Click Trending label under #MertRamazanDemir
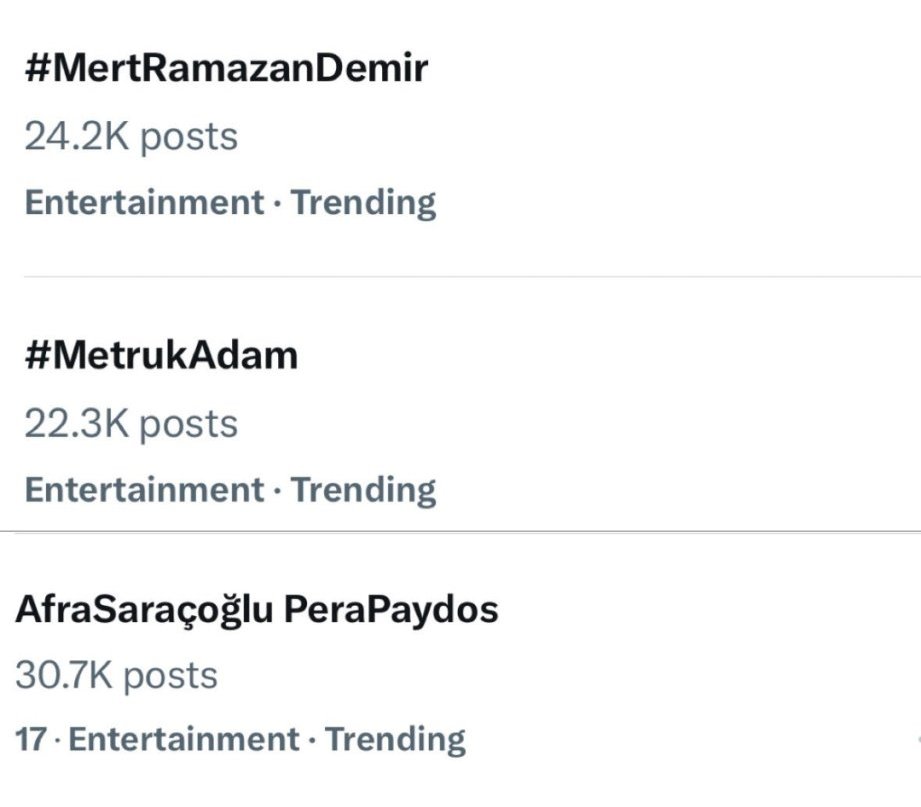 pyautogui.click(x=364, y=202)
